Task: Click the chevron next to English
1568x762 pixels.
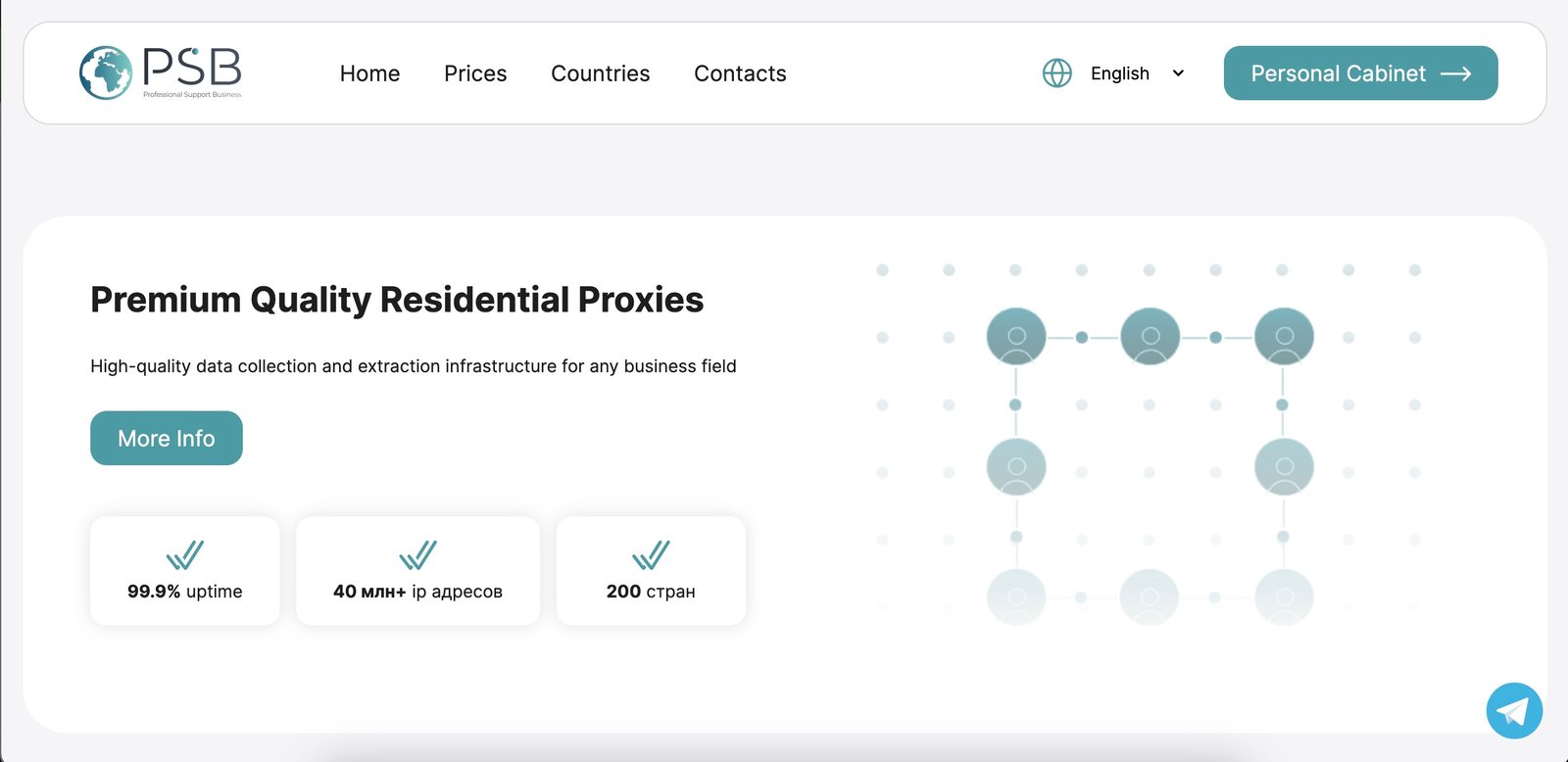Action: pos(1178,73)
